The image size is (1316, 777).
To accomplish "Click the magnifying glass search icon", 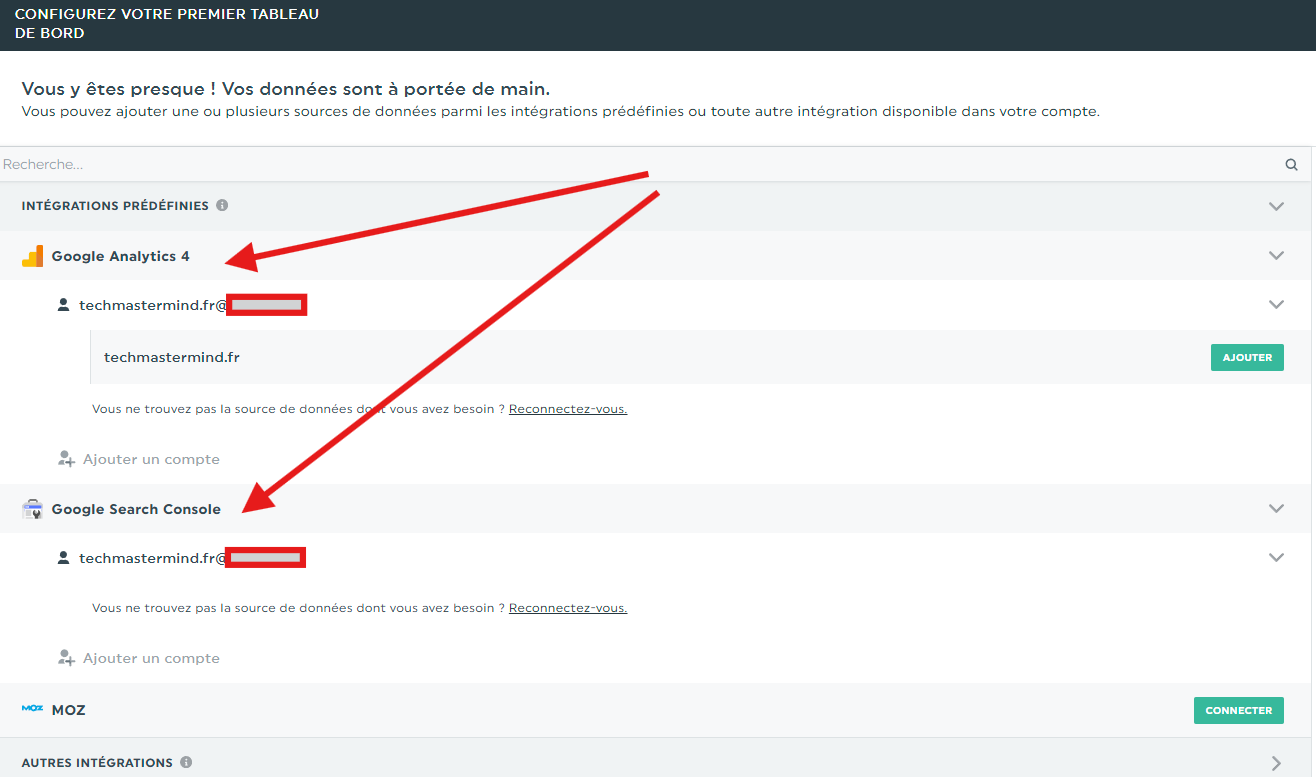I will 1290,164.
